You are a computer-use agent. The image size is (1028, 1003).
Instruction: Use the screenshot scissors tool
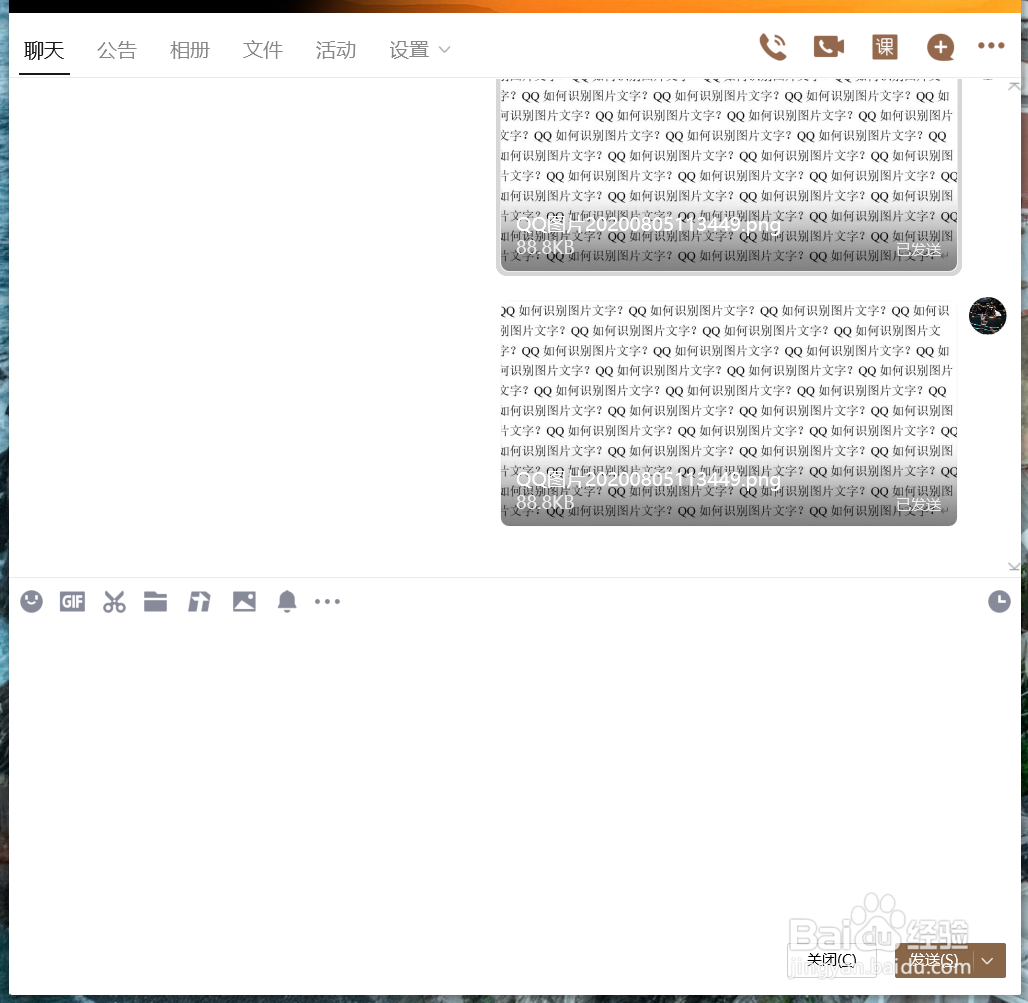pos(114,601)
